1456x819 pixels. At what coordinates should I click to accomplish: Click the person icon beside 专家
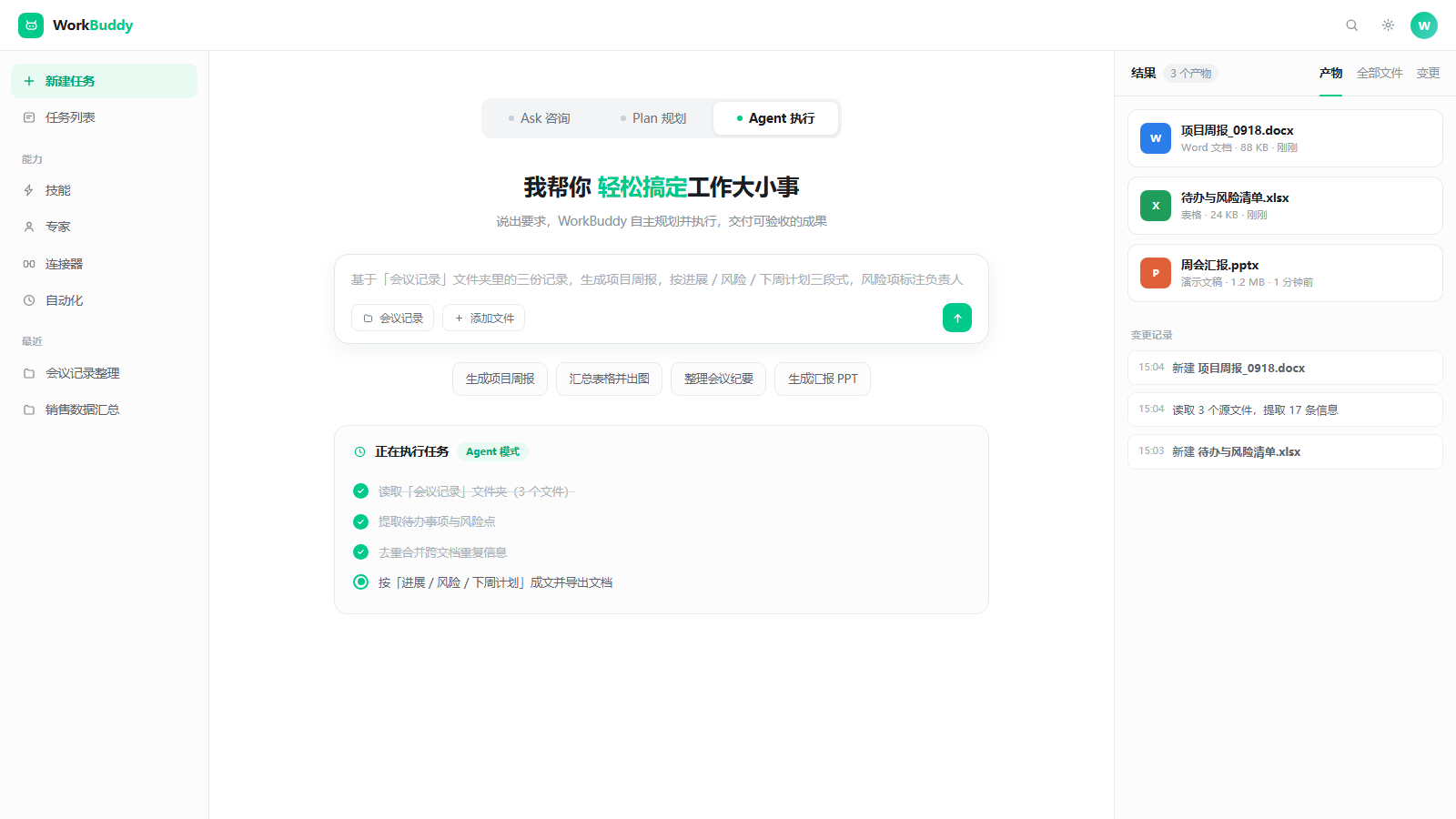(x=29, y=227)
